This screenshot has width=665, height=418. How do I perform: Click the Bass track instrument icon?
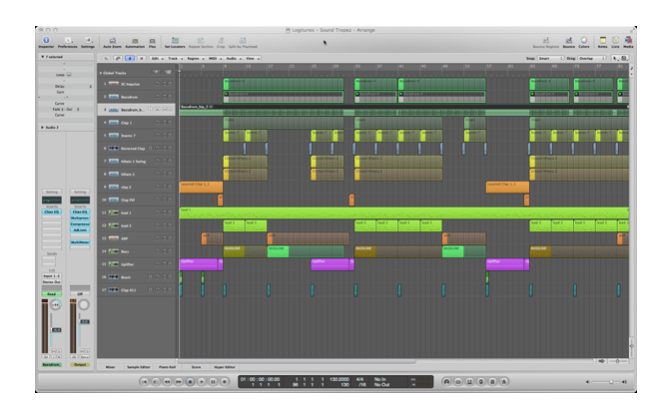pos(114,251)
